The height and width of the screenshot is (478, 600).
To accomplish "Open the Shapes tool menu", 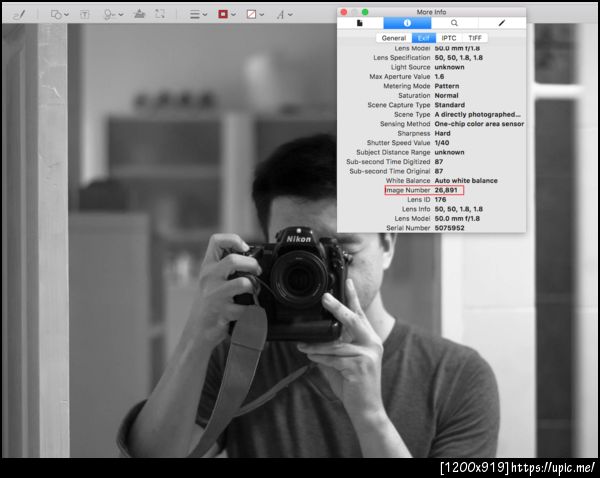I will click(x=60, y=15).
